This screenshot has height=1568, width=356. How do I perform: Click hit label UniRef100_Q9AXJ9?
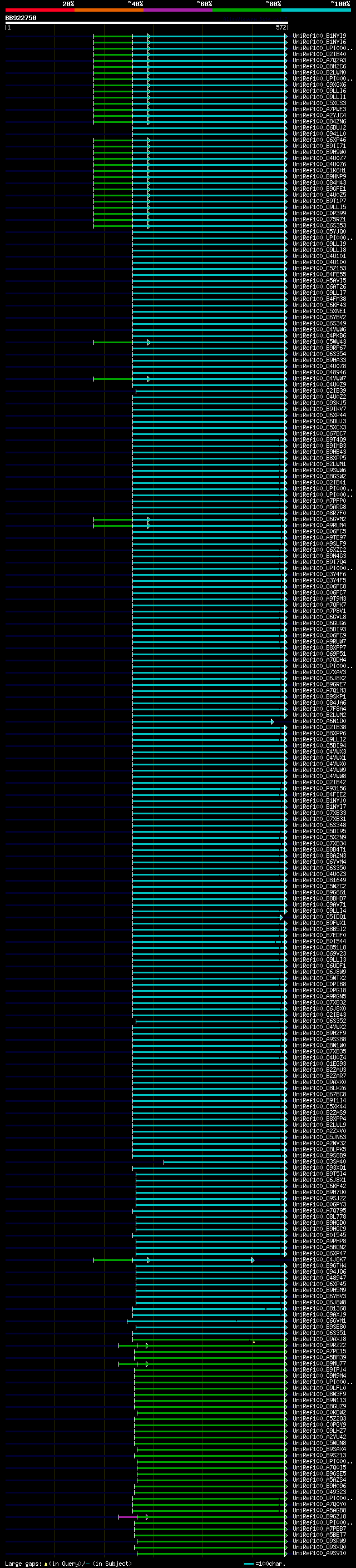pos(319,1314)
